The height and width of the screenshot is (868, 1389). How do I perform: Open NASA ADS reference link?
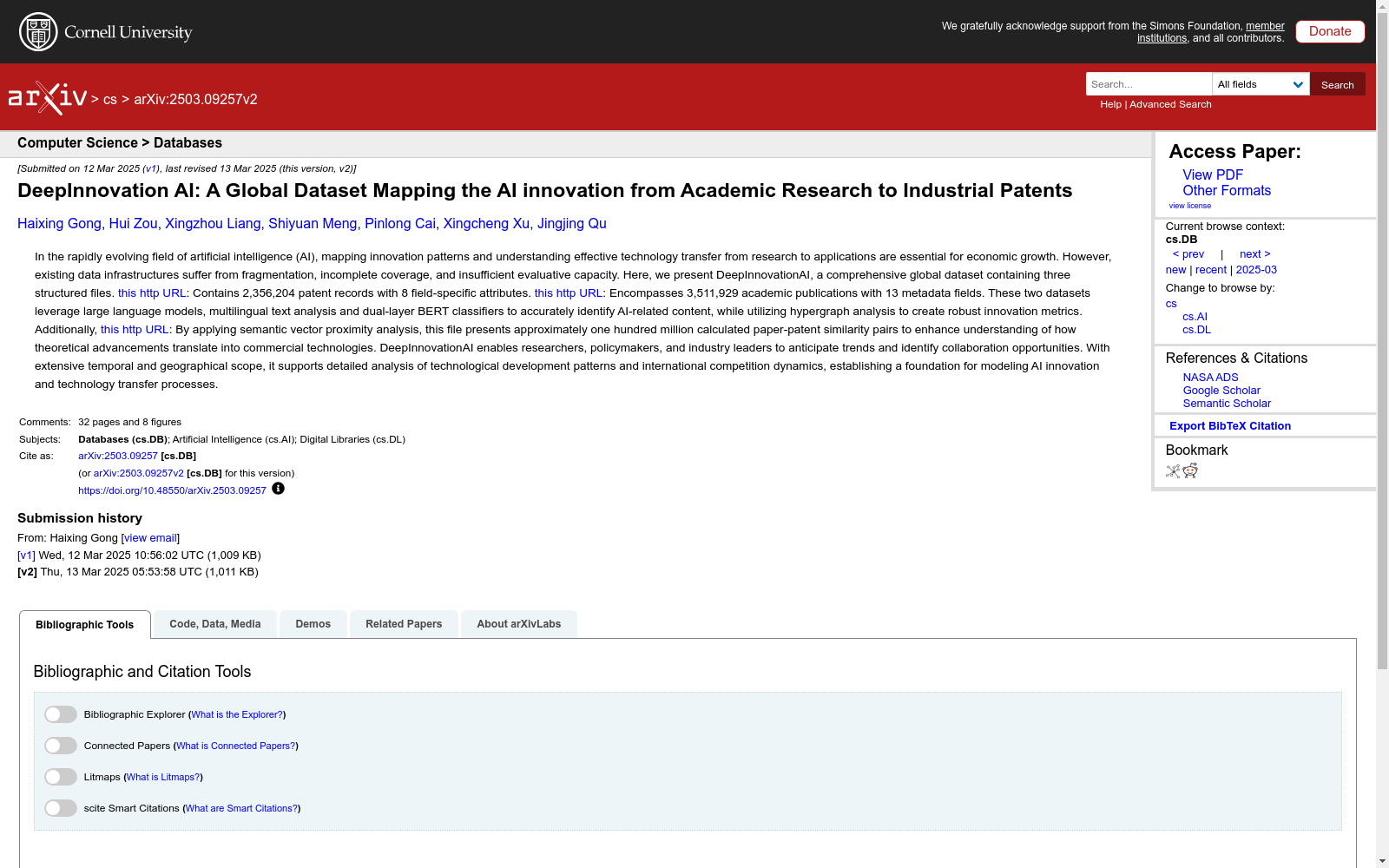point(1210,378)
